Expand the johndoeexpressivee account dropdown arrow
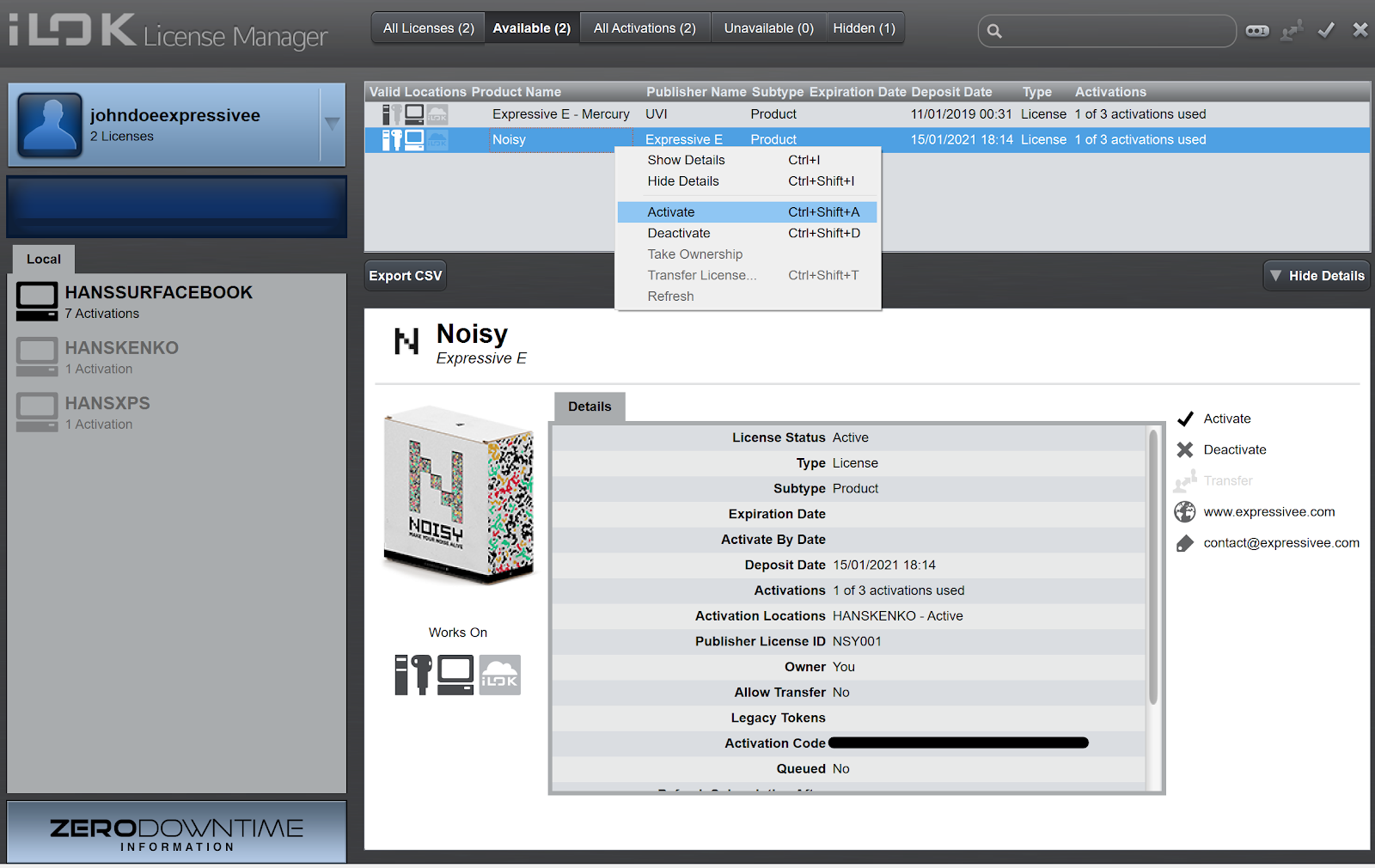 coord(333,125)
